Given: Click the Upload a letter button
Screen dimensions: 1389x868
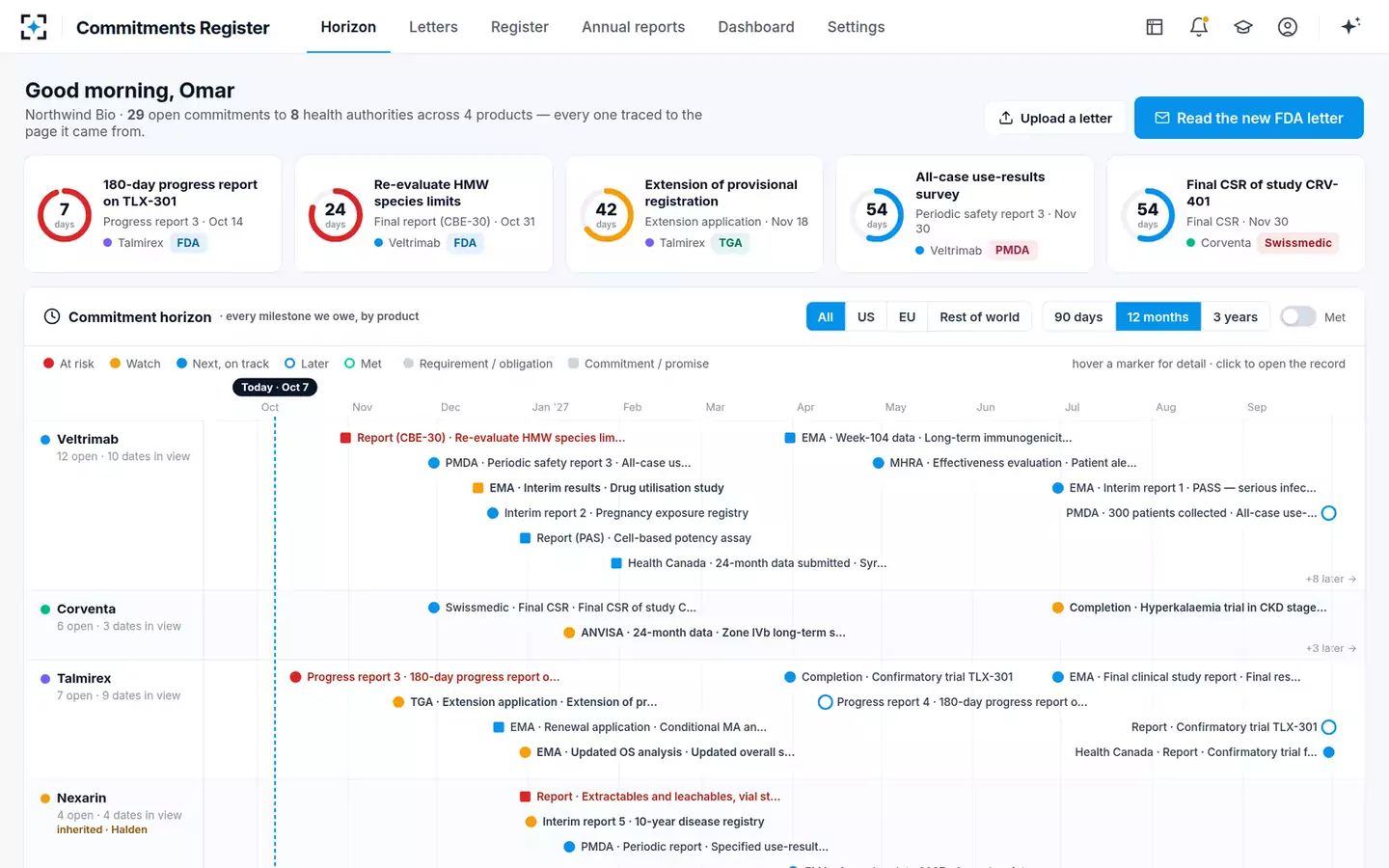Looking at the screenshot, I should (x=1055, y=118).
